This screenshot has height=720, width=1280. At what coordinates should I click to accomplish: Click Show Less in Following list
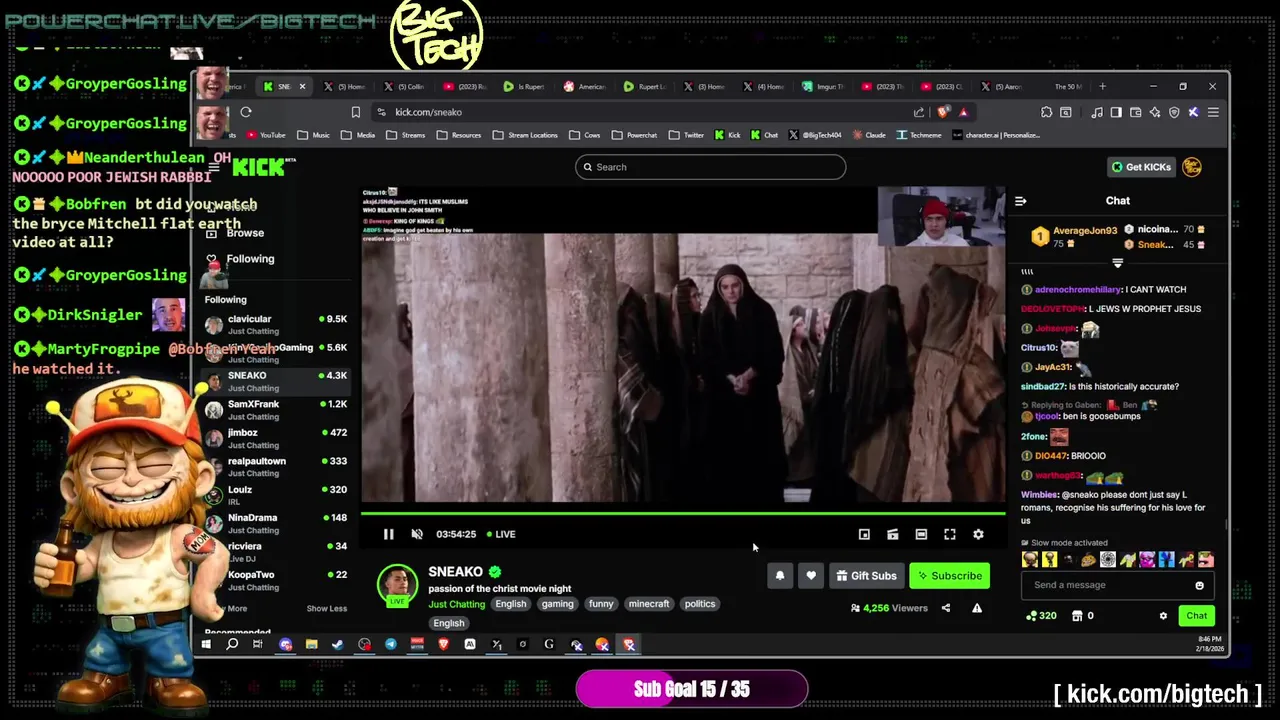click(x=326, y=608)
